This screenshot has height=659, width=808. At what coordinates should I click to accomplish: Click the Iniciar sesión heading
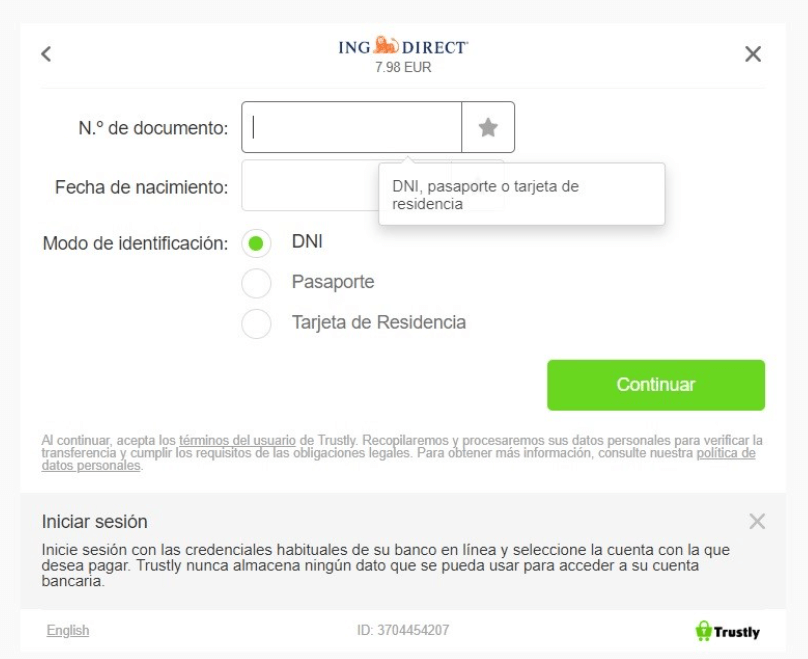(x=95, y=521)
